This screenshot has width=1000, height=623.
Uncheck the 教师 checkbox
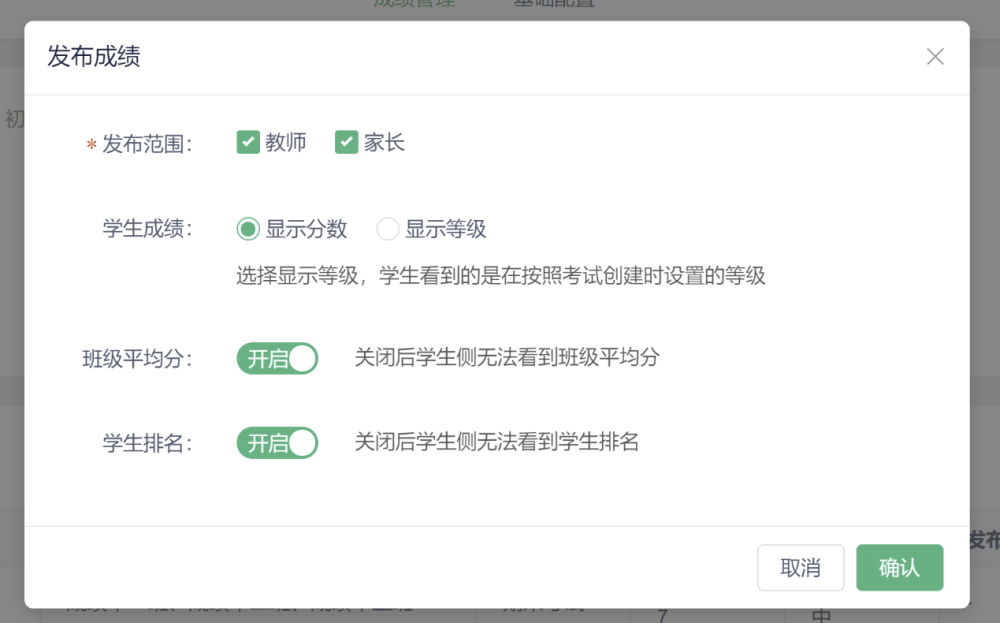click(248, 143)
